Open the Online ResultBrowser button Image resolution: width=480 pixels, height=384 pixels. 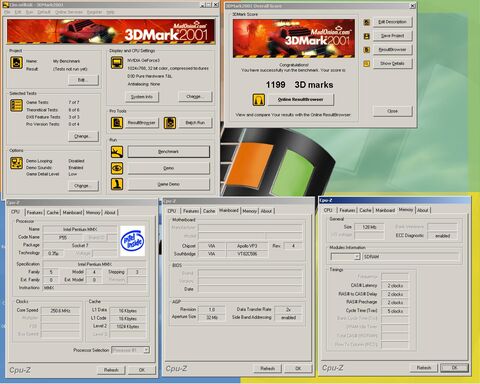coord(301,100)
